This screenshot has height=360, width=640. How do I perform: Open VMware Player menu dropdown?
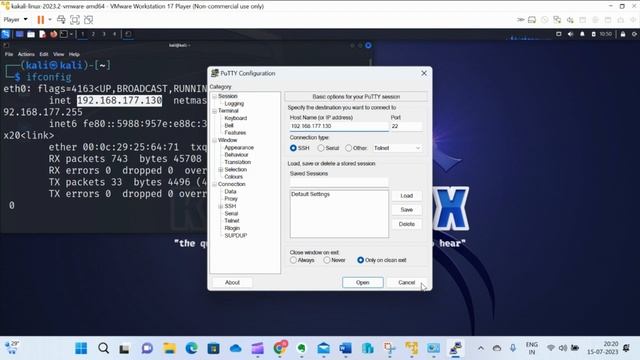click(x=16, y=20)
